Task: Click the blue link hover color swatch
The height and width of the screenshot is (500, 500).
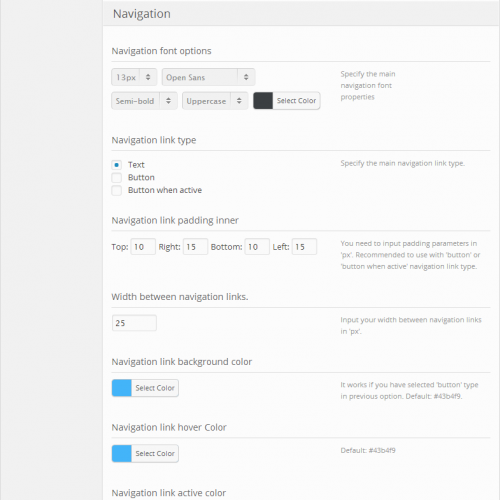Action: coord(122,453)
